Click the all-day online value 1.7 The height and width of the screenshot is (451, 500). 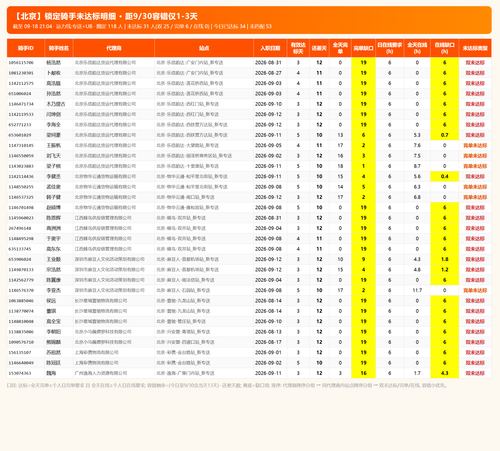417,373
